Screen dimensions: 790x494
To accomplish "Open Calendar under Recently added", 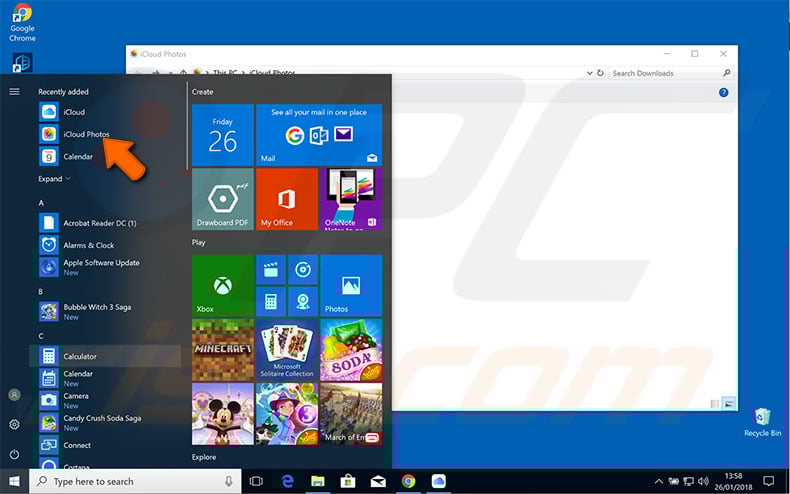I will click(108, 156).
